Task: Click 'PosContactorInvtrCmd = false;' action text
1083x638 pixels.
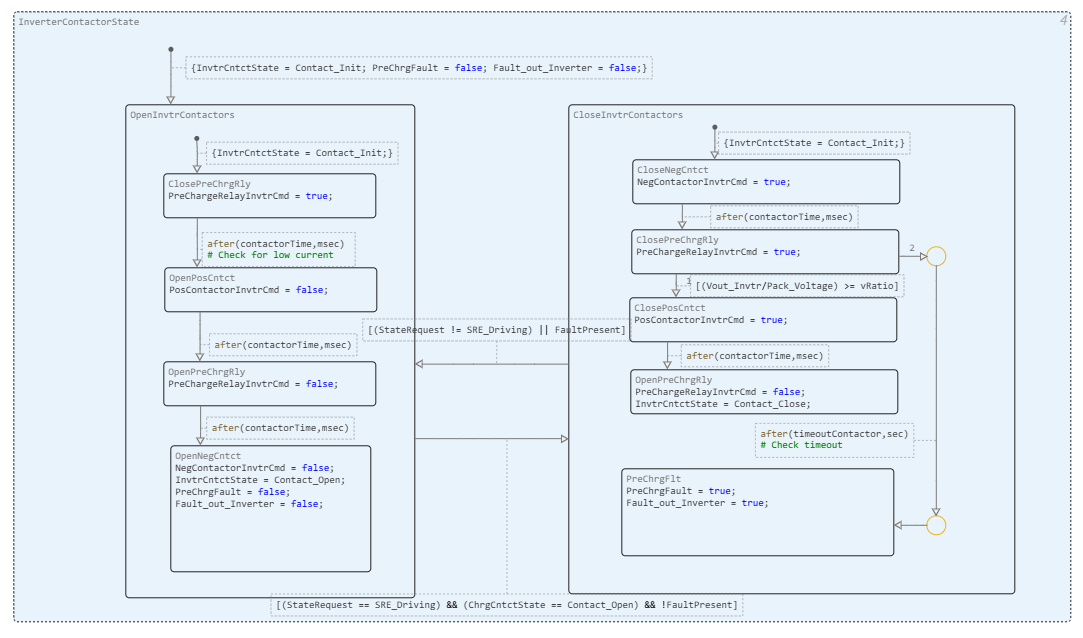Action: [249, 290]
